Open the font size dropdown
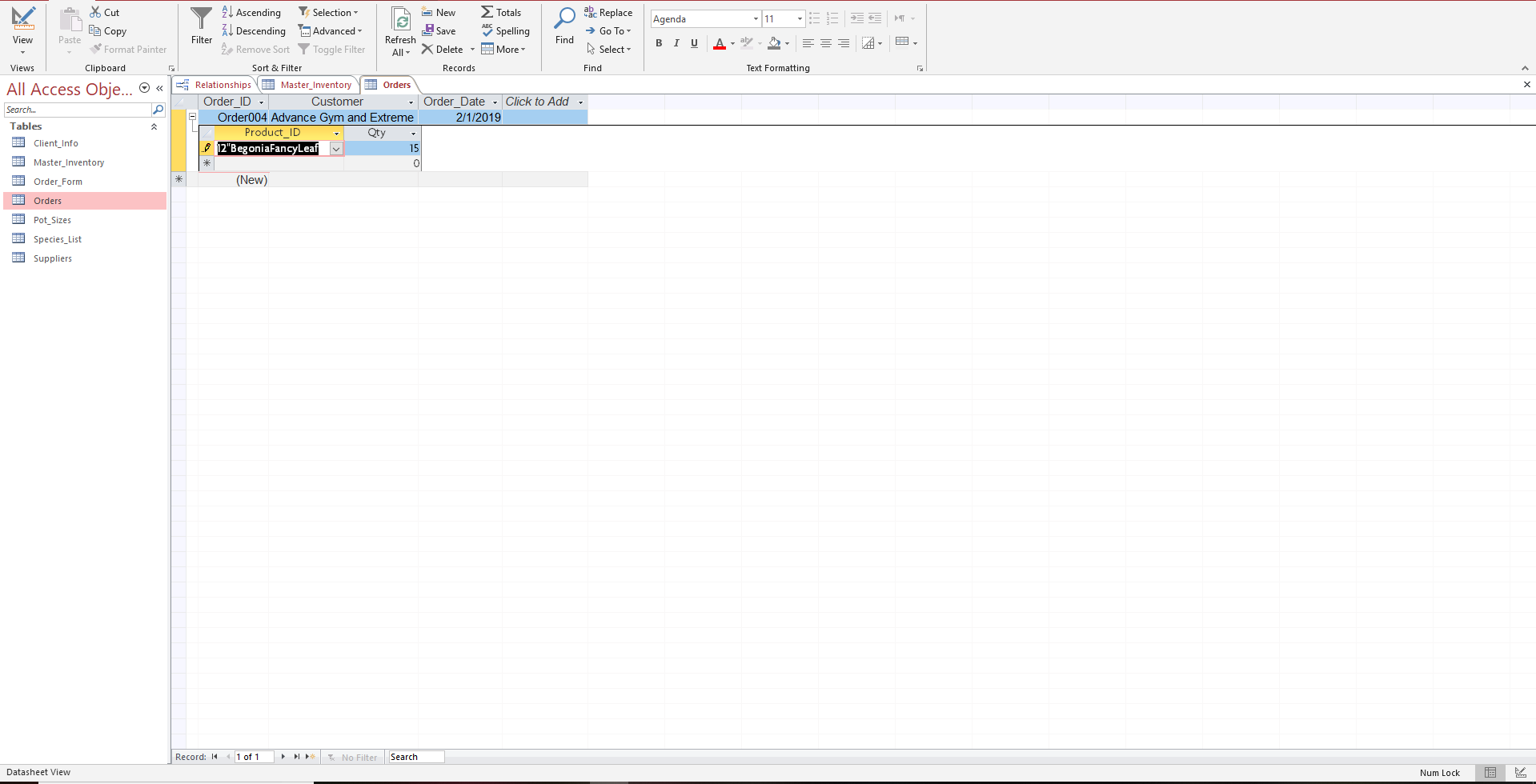 pos(799,18)
